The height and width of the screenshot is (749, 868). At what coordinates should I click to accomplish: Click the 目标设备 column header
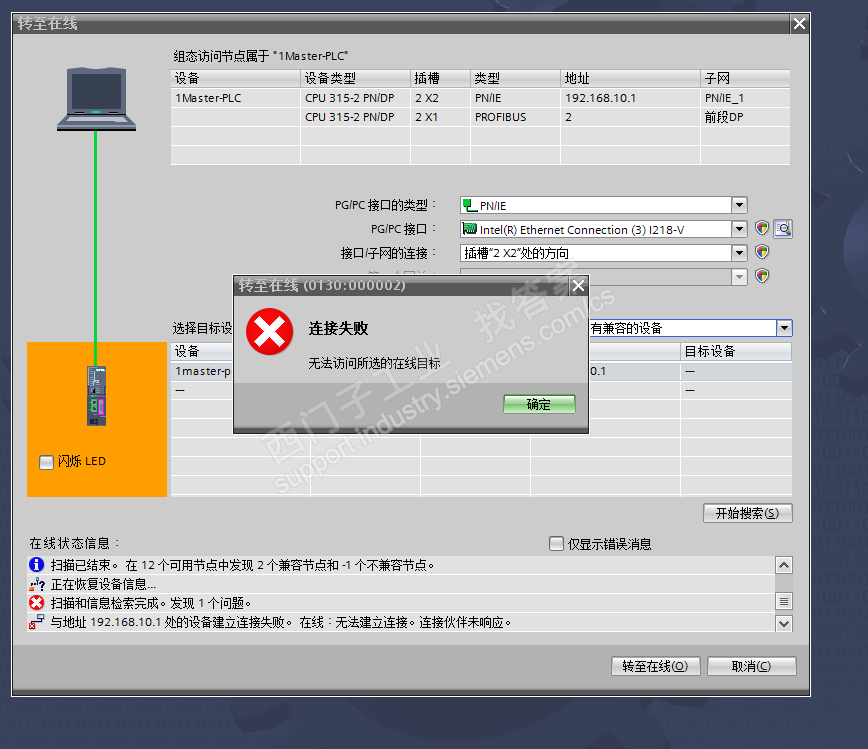[x=736, y=352]
